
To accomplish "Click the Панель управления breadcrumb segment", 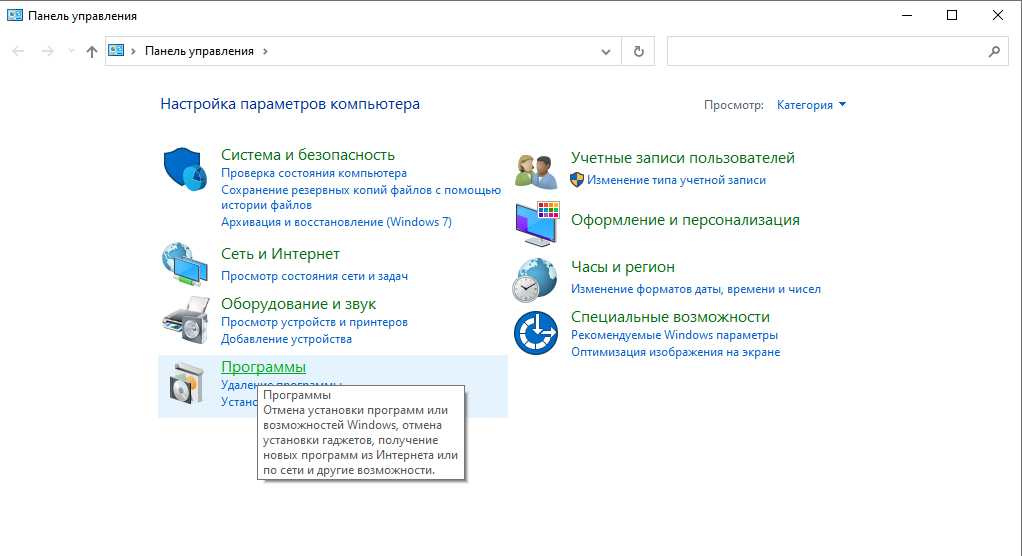I will tap(199, 51).
